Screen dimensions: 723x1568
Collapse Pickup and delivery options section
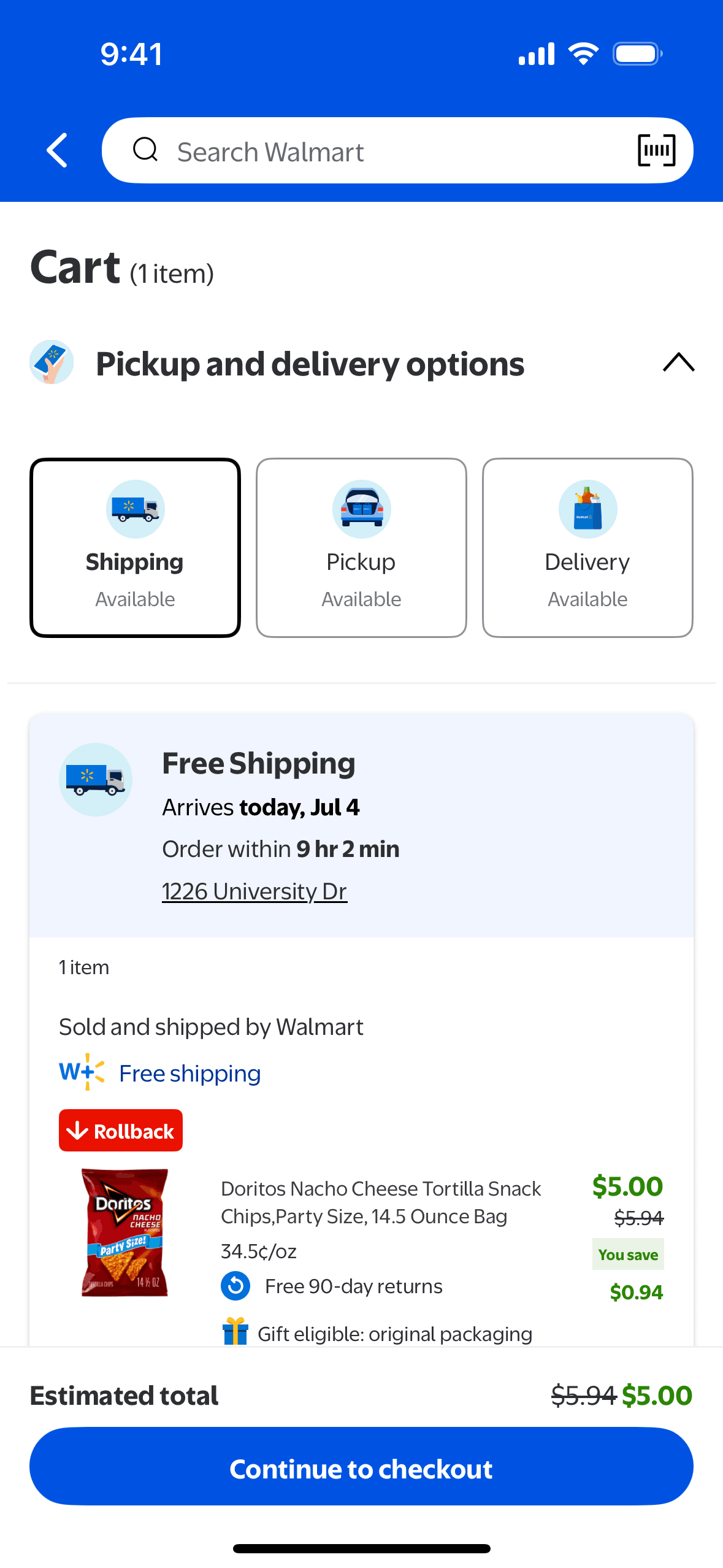pos(678,362)
